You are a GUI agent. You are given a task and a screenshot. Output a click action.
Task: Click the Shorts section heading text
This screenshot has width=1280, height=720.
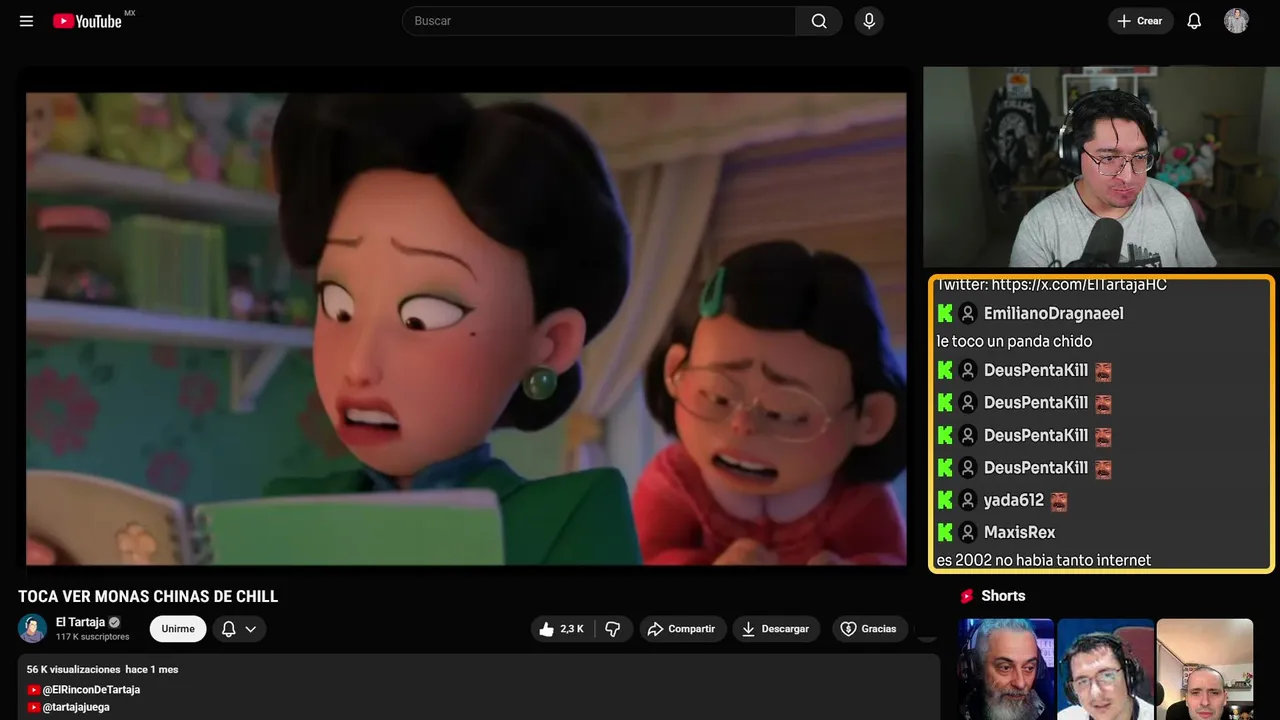pos(1003,596)
